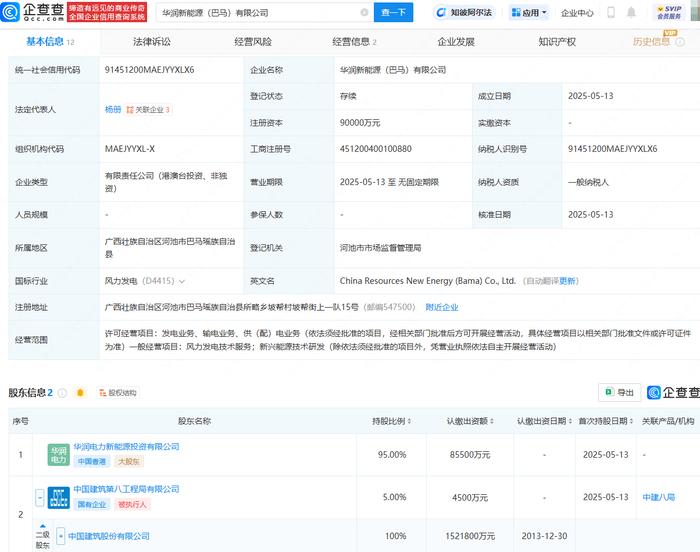
Task: Open 华润电力新能源投资有限公司 link
Action: click(126, 447)
